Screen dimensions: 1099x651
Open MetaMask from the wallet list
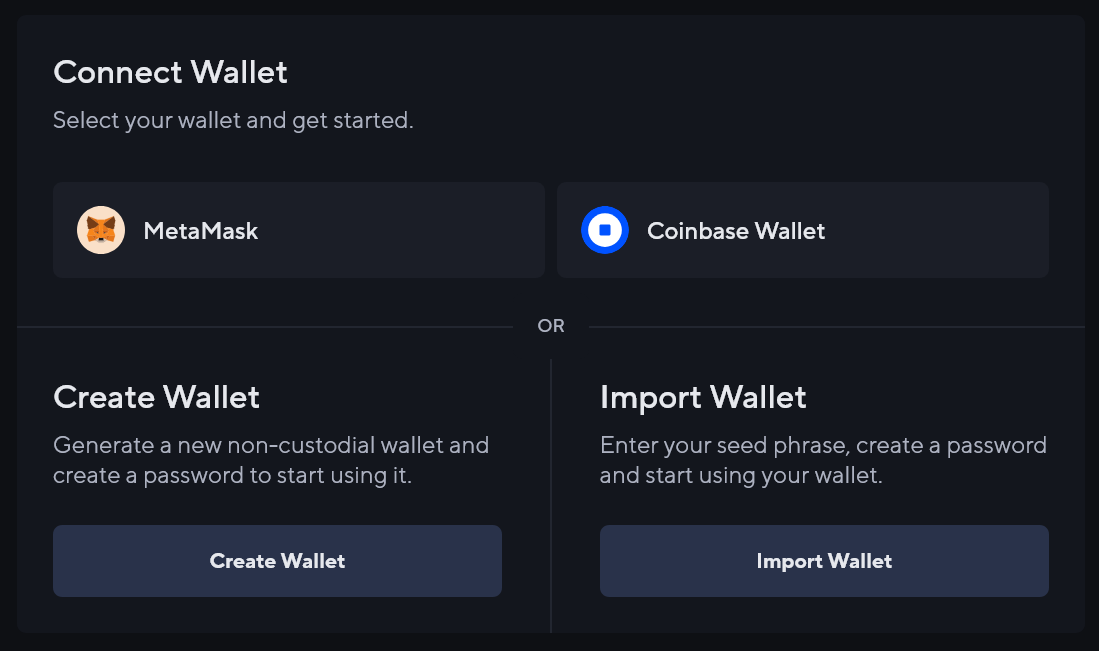tap(298, 230)
